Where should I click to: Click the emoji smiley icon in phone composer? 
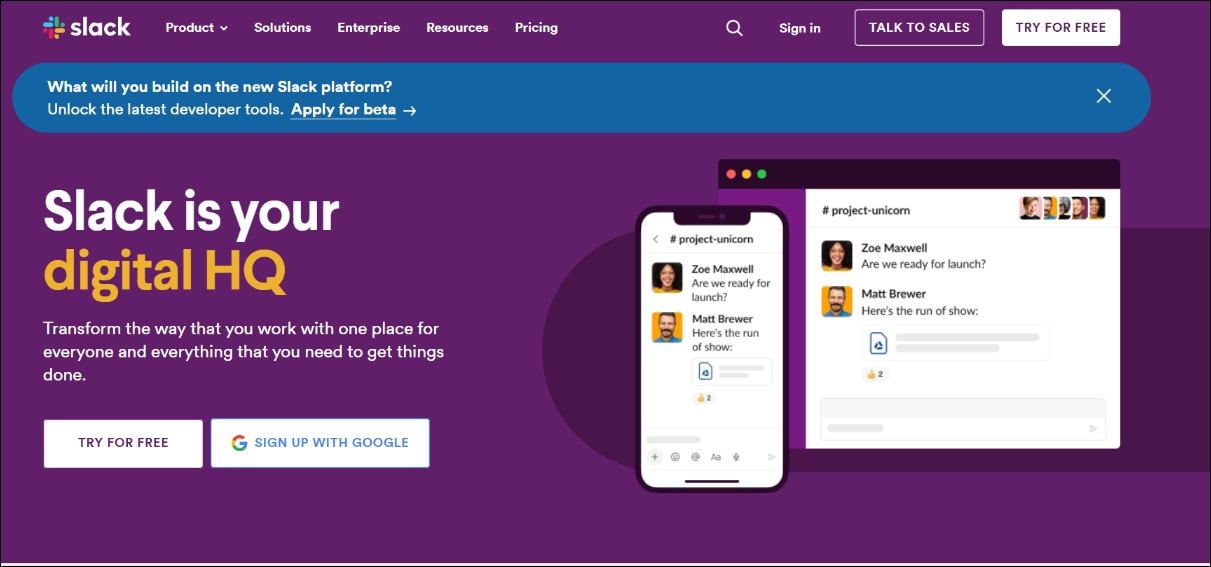coord(675,457)
